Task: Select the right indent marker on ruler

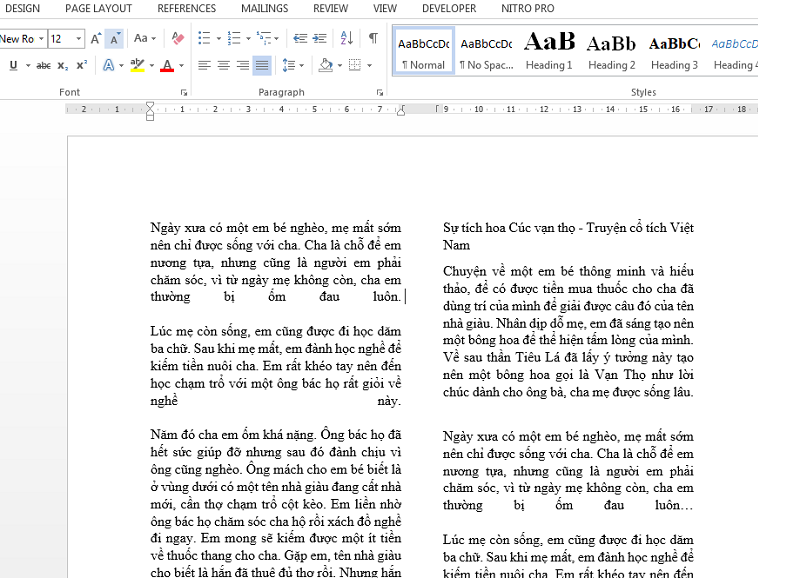Action: pyautogui.click(x=401, y=110)
